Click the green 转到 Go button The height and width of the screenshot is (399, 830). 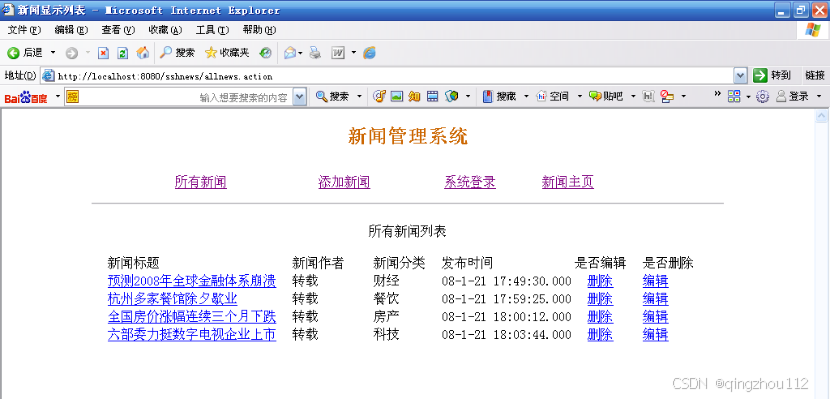772,76
